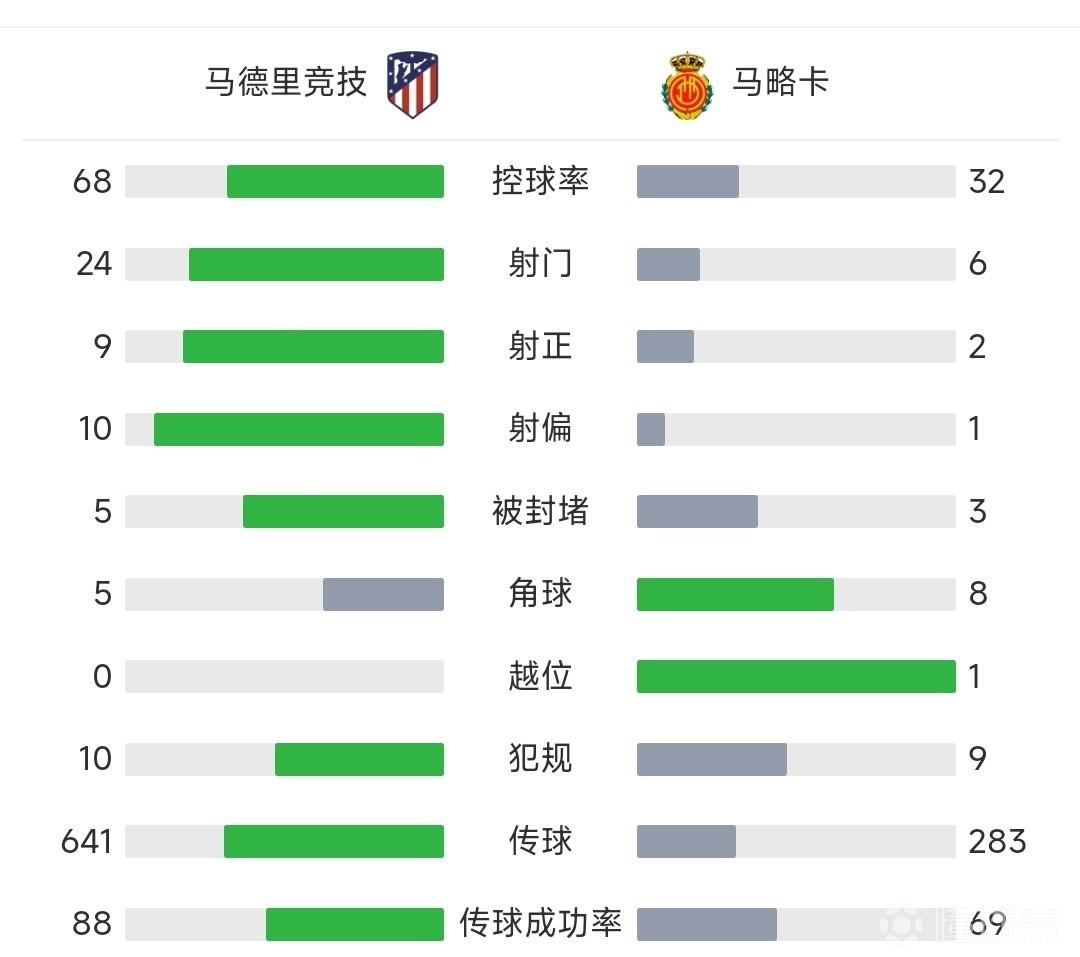Click the Mallorca club crest
This screenshot has width=1080, height=957.
coord(686,85)
